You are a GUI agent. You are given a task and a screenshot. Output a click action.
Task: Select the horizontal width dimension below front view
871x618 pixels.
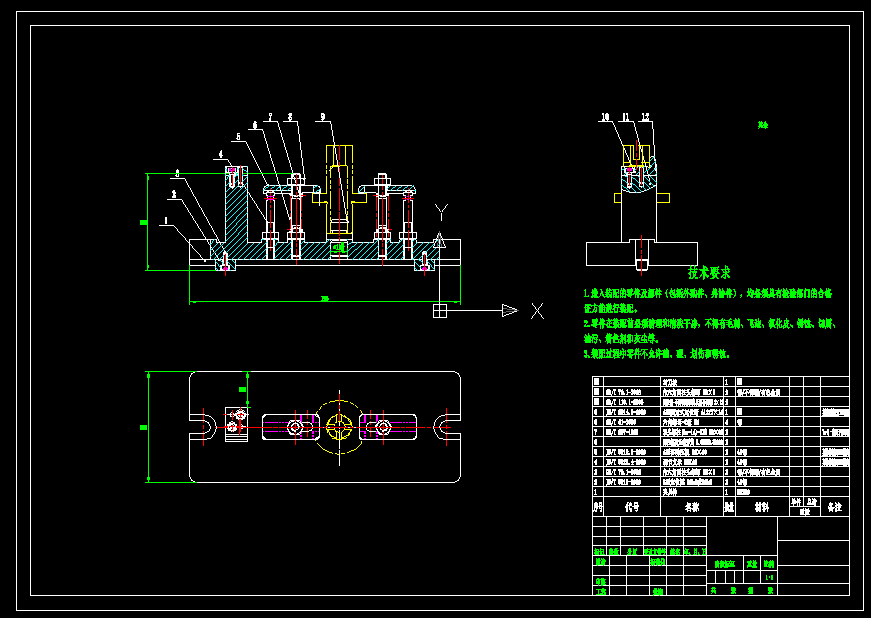pyautogui.click(x=325, y=300)
